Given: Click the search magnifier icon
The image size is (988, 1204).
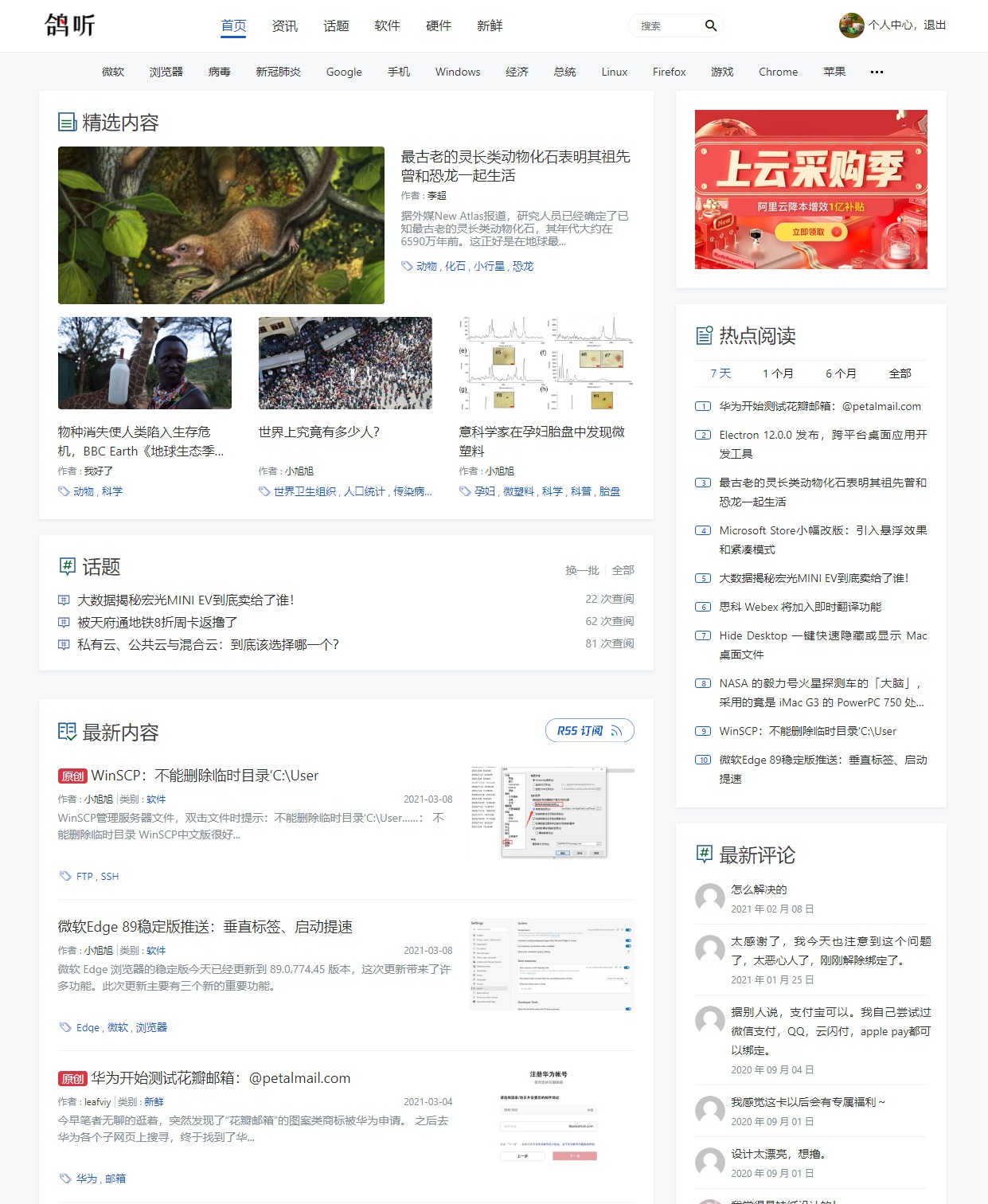Looking at the screenshot, I should 711,26.
